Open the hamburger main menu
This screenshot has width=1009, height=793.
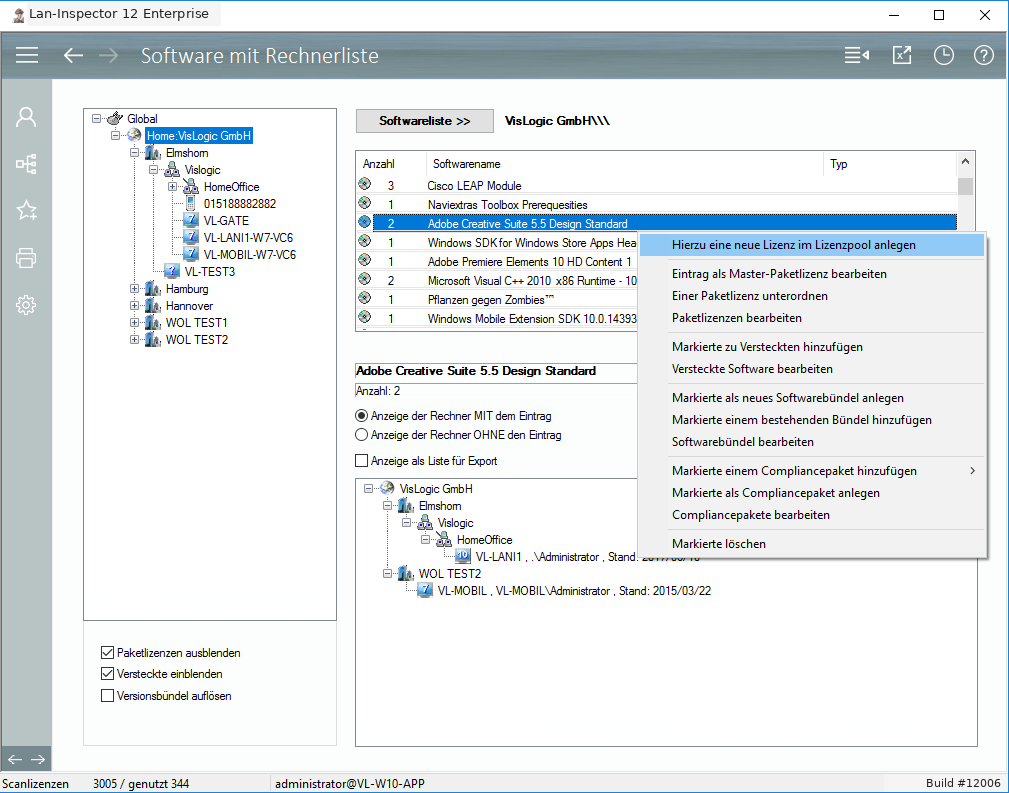27,55
